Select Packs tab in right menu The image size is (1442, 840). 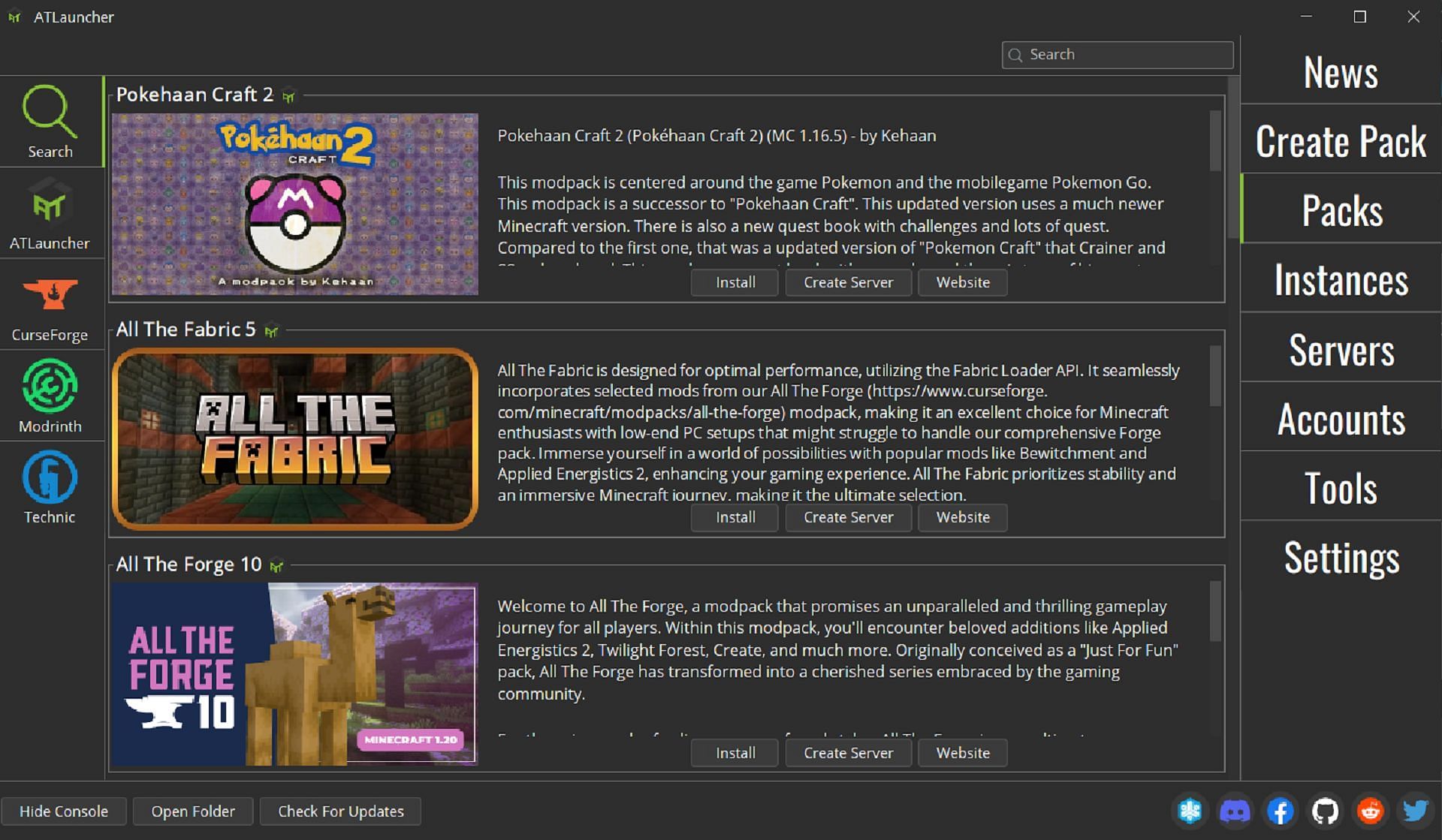click(1340, 210)
